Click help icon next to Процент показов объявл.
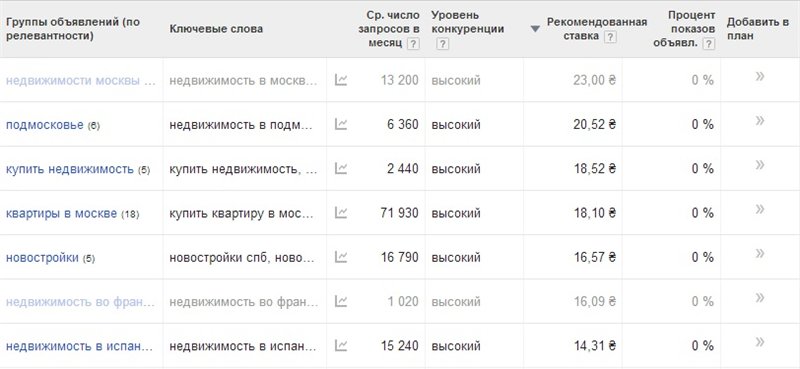This screenshot has width=800, height=369. (708, 44)
